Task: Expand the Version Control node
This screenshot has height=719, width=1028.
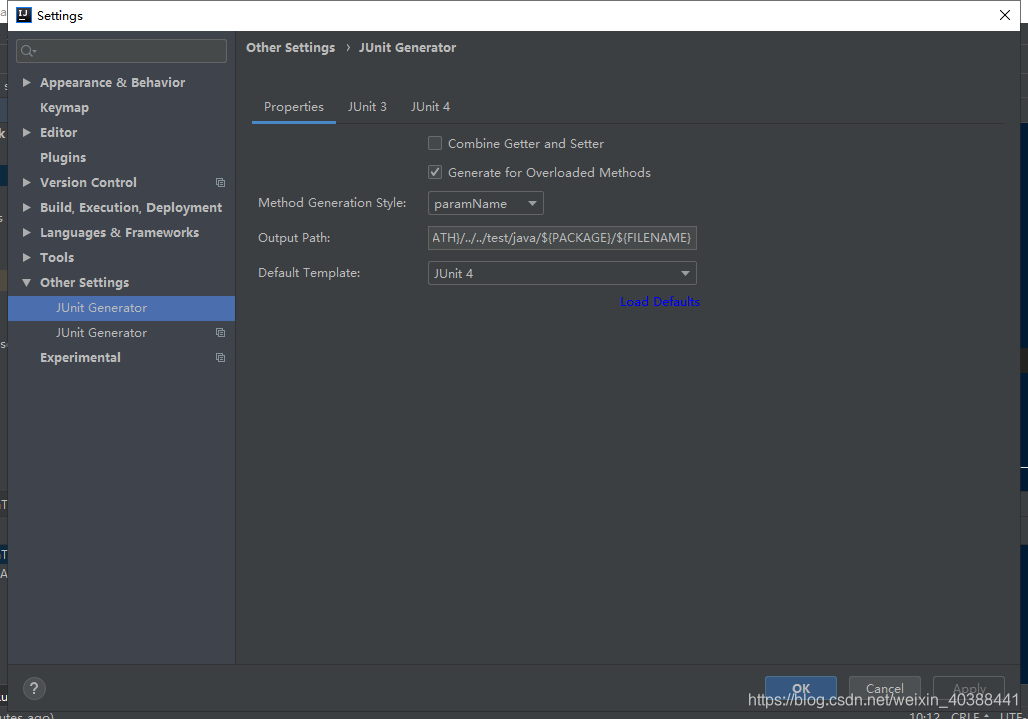Action: pyautogui.click(x=27, y=182)
